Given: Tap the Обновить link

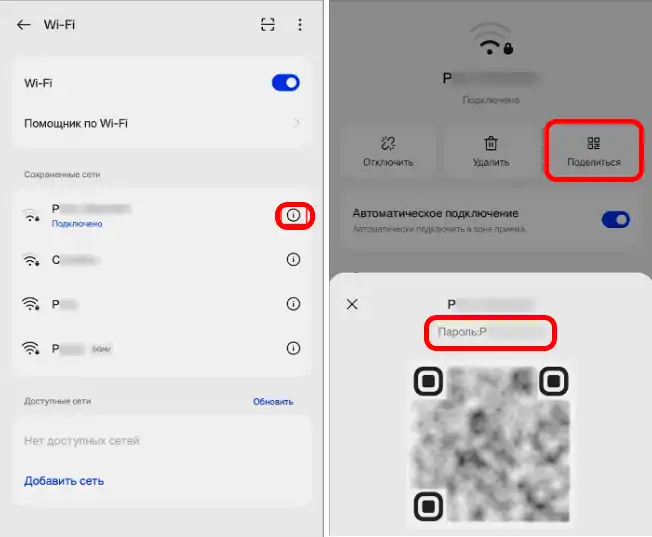Looking at the screenshot, I should [273, 402].
